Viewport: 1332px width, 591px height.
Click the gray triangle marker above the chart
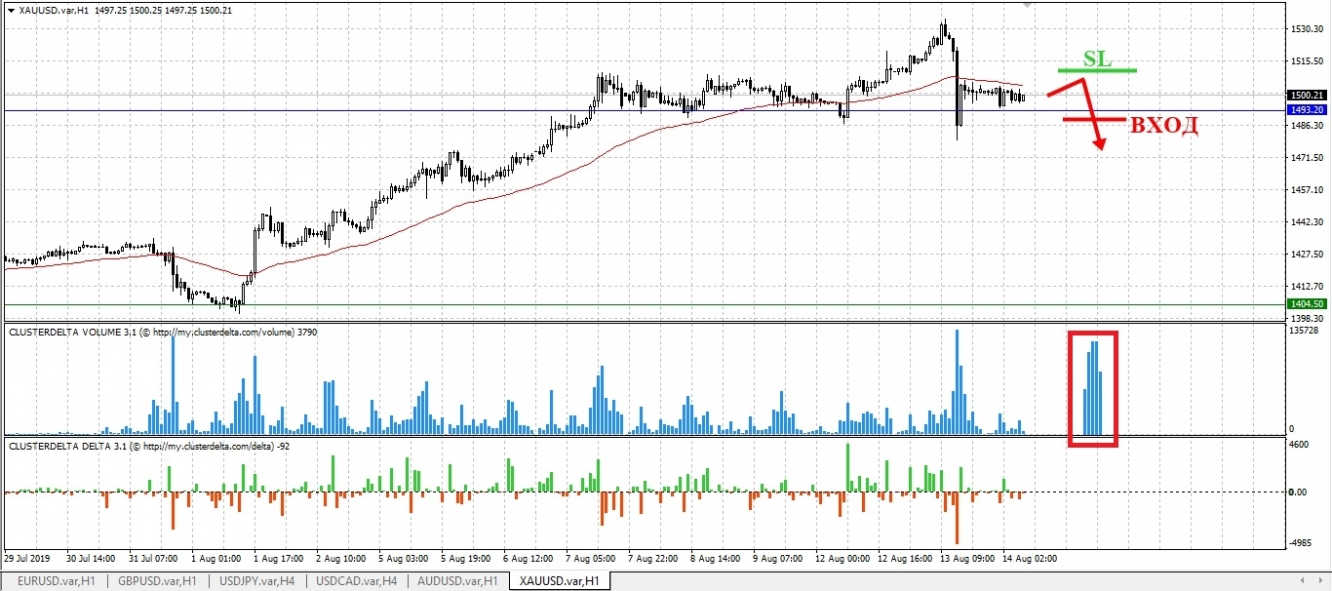(1026, 6)
